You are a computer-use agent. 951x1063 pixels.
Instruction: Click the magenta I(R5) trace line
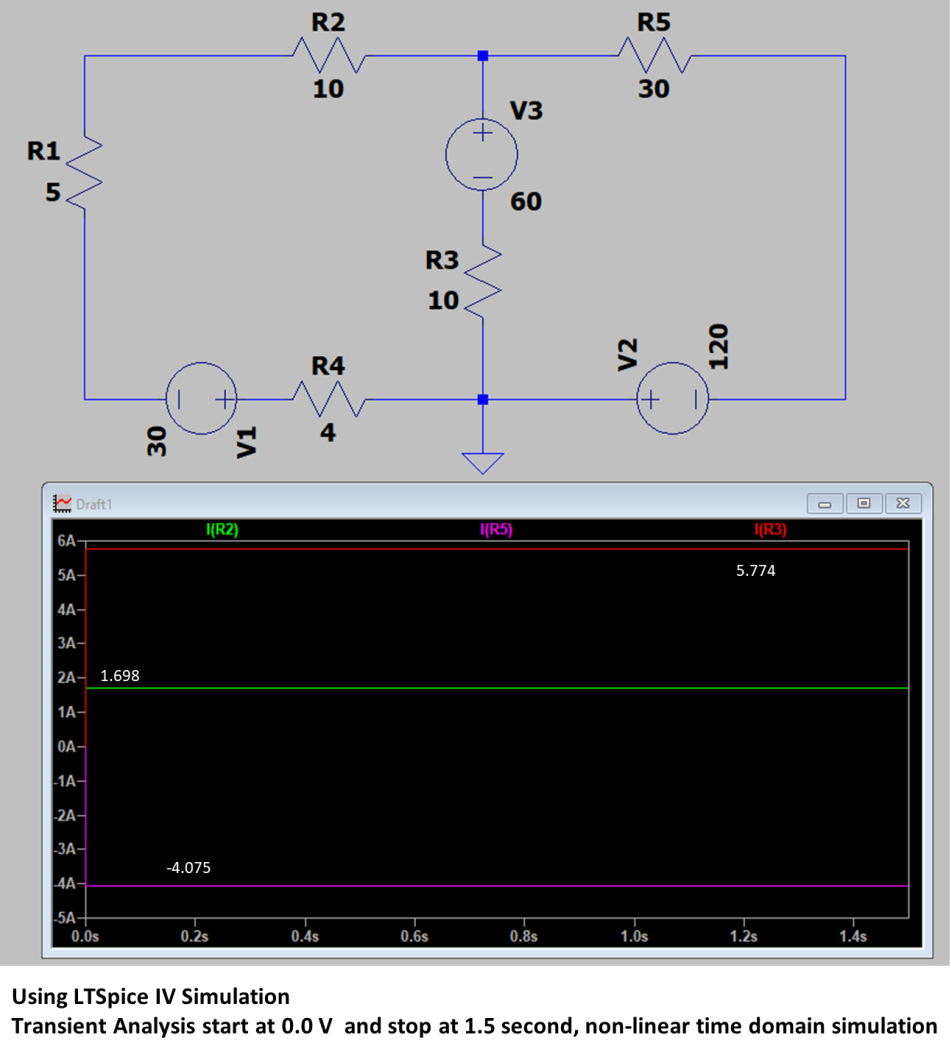click(x=497, y=885)
